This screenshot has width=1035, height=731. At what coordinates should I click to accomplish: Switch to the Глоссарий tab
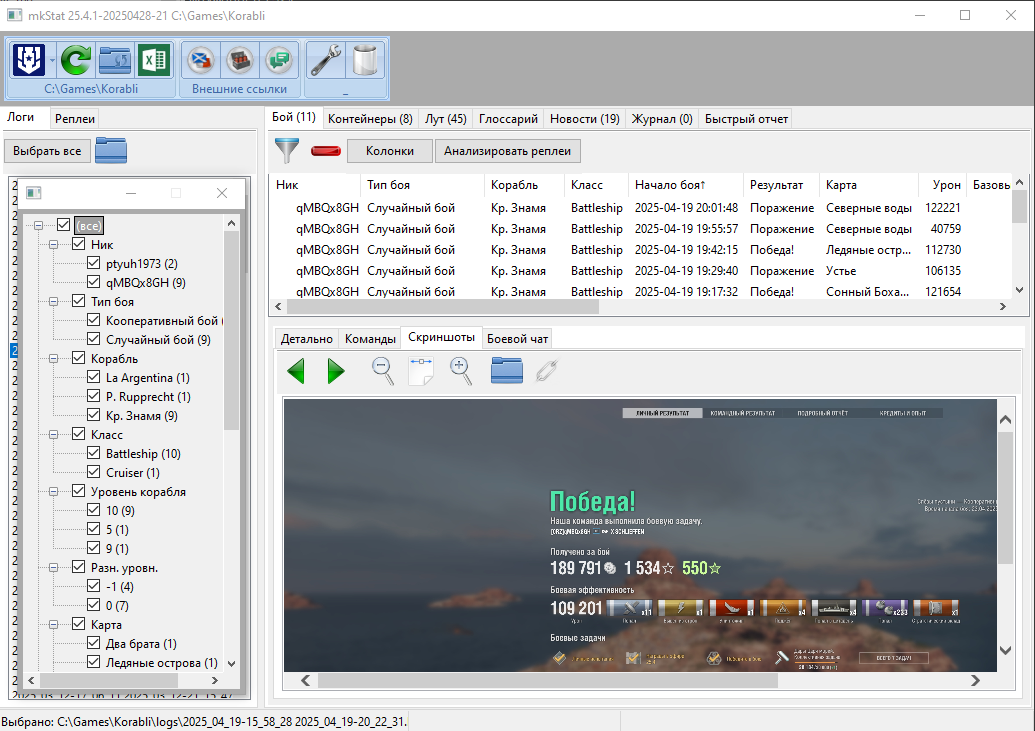coord(508,119)
